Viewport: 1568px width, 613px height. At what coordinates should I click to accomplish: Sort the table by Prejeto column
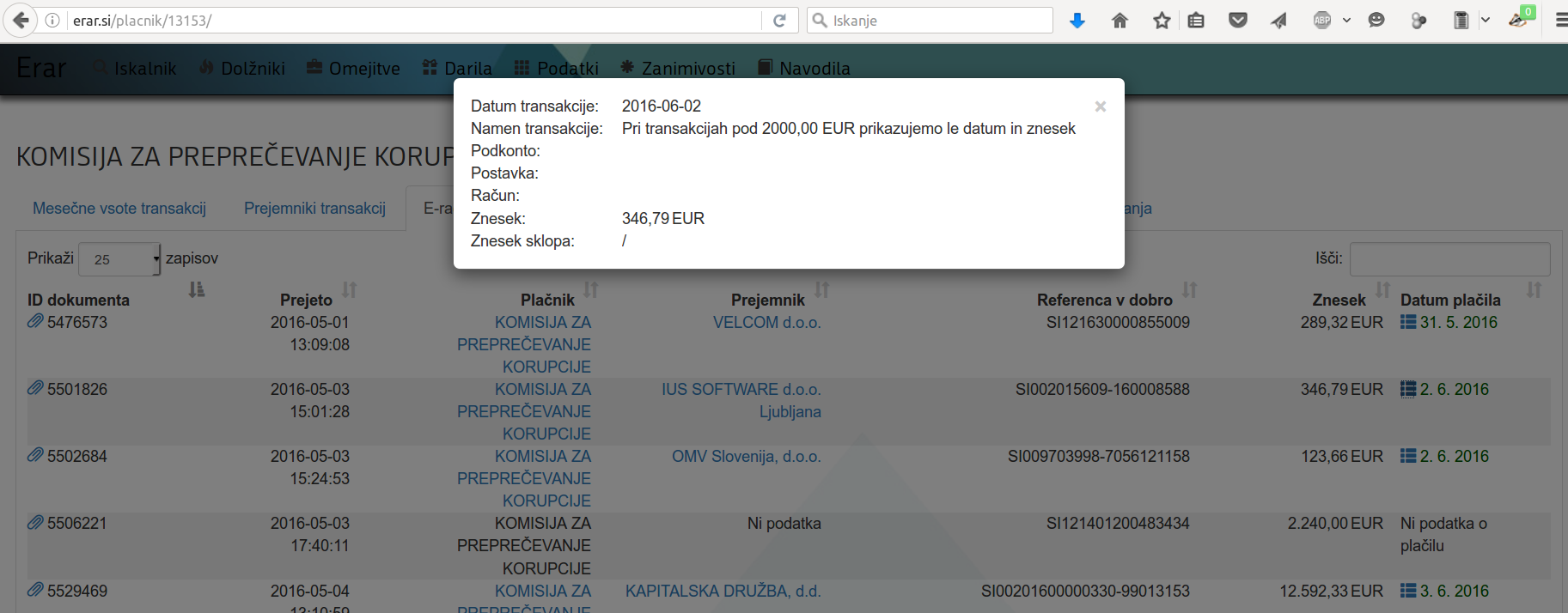(349, 290)
